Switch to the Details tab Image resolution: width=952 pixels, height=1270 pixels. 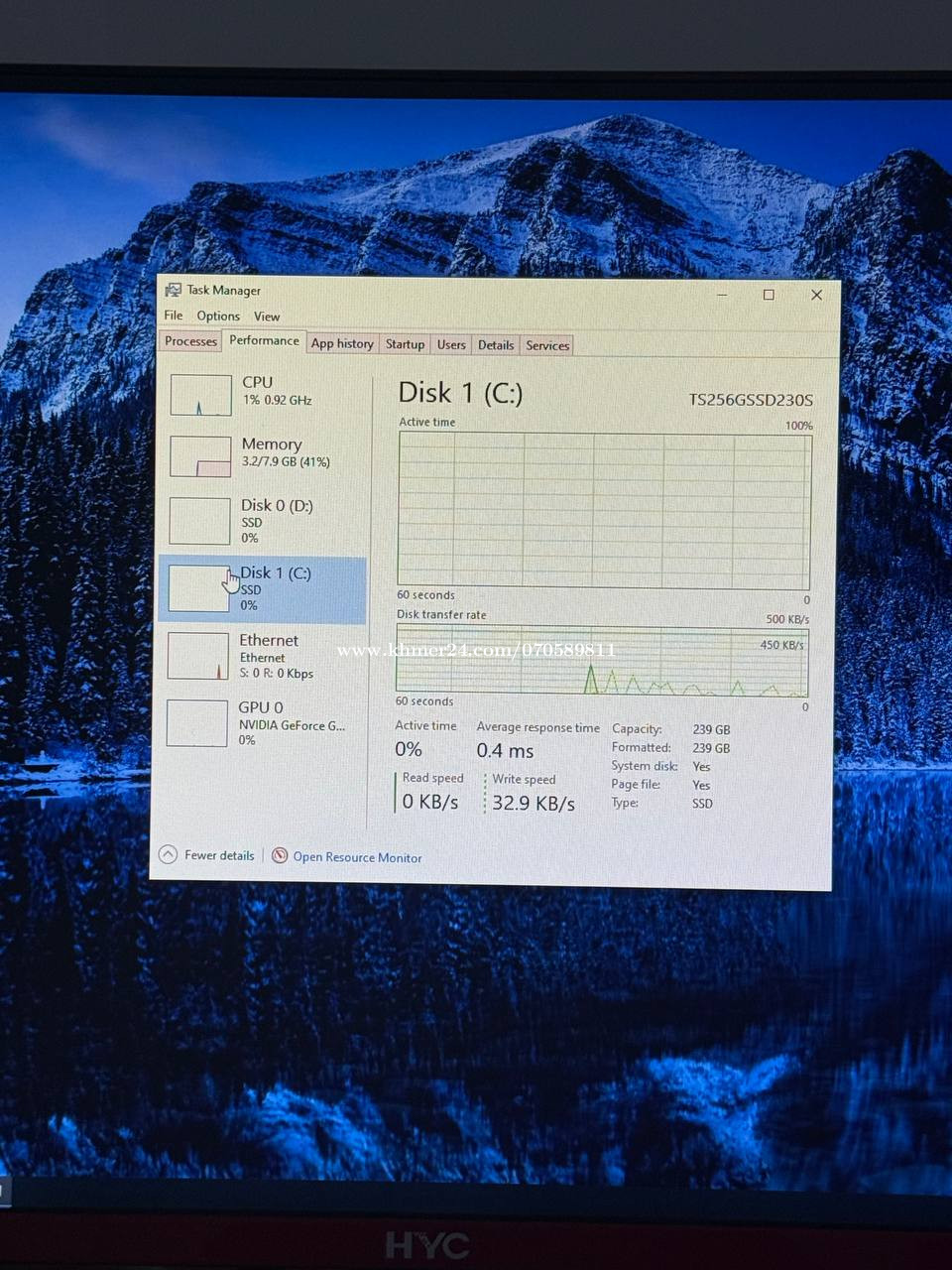[x=496, y=345]
